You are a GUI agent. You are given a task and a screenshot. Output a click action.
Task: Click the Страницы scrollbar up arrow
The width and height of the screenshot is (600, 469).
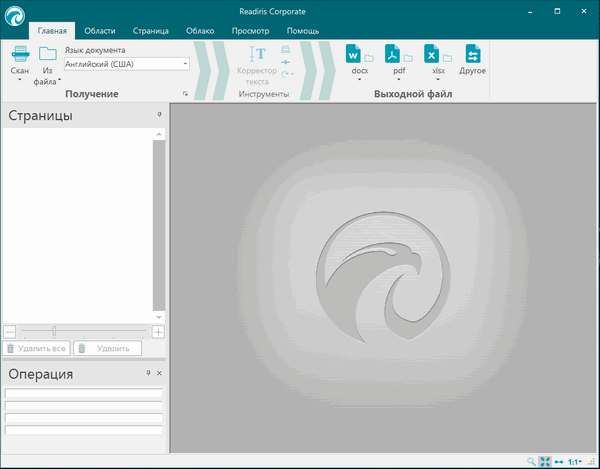pyautogui.click(x=159, y=134)
